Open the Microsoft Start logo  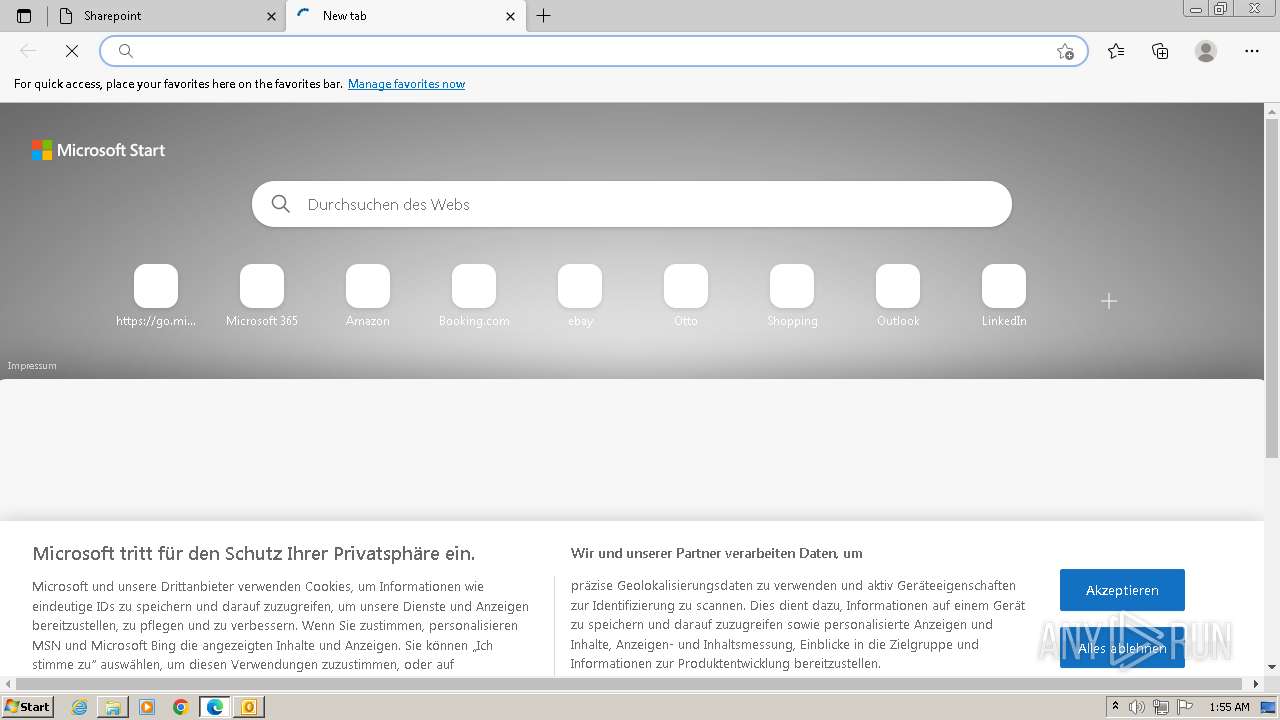(98, 150)
